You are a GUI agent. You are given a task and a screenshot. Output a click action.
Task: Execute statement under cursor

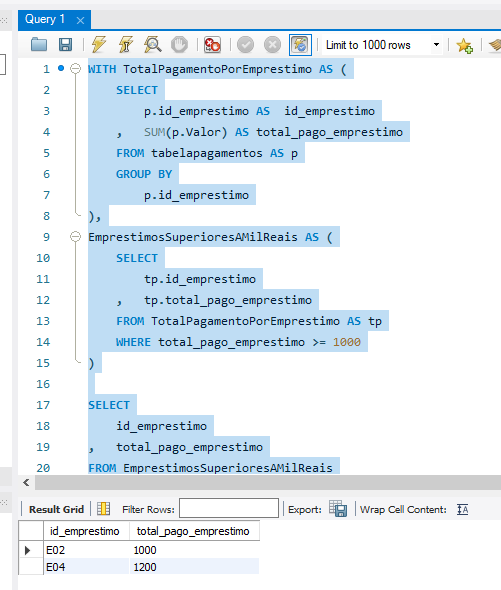[126, 45]
